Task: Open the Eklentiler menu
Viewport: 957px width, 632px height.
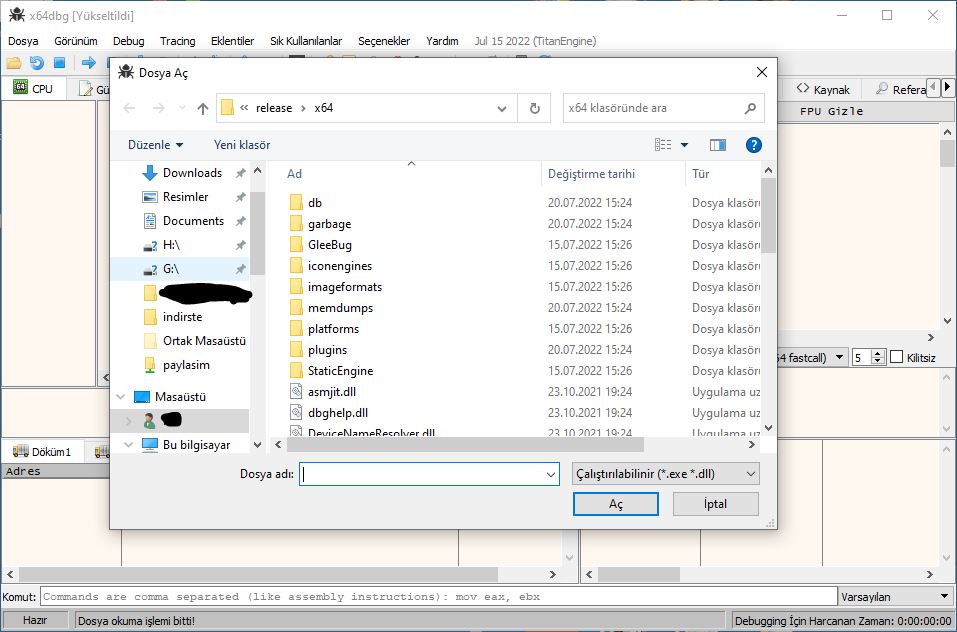Action: coord(233,41)
